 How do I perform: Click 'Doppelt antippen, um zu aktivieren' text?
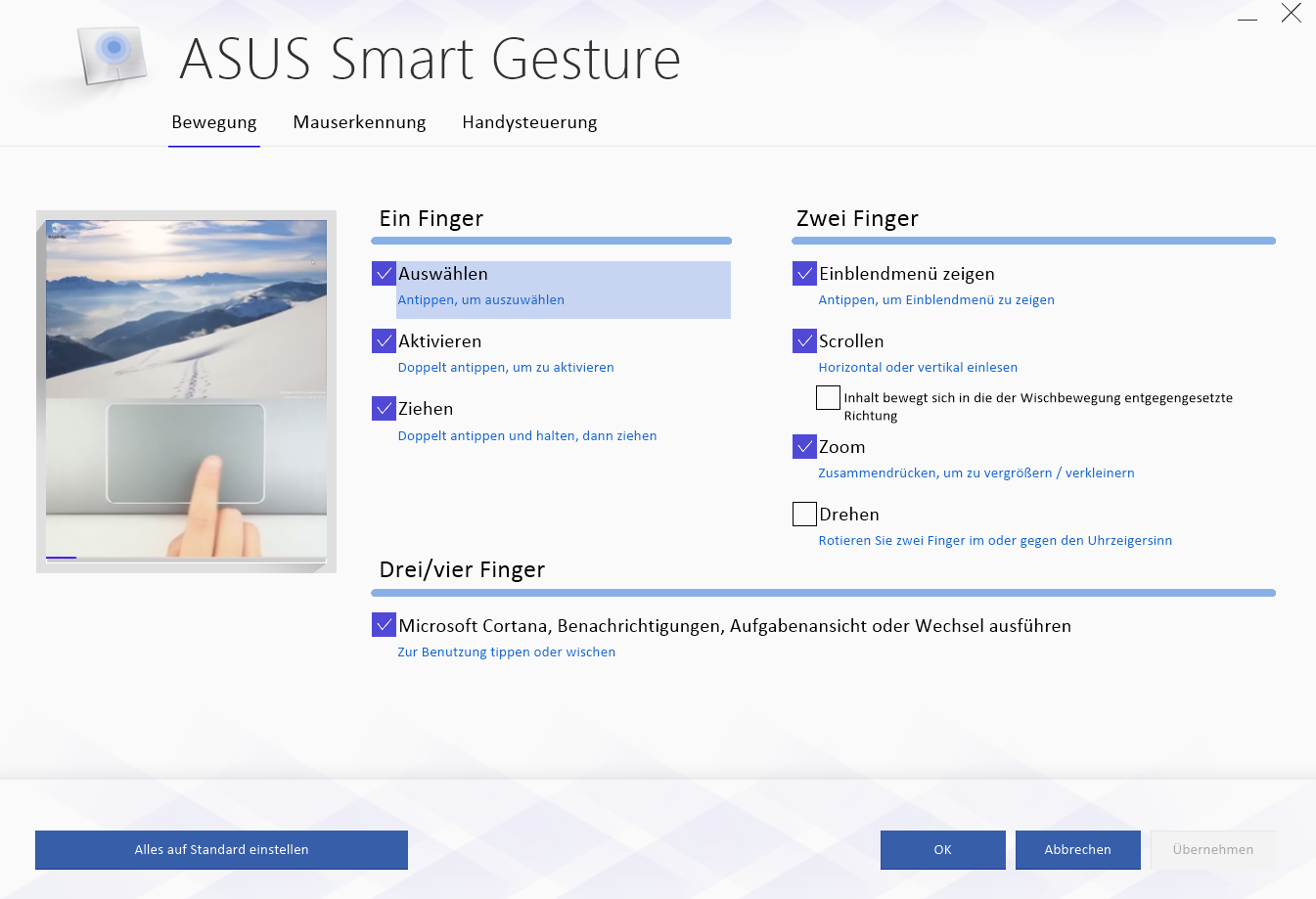coord(506,368)
